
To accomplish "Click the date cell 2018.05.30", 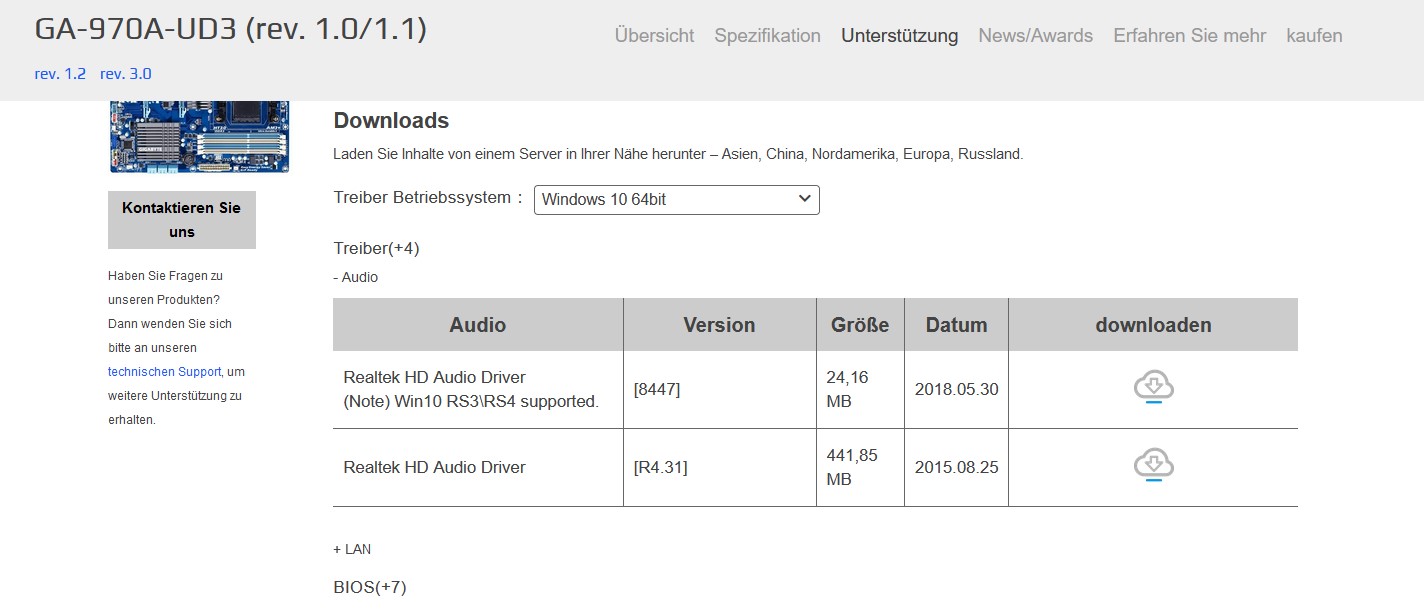I will pos(956,390).
